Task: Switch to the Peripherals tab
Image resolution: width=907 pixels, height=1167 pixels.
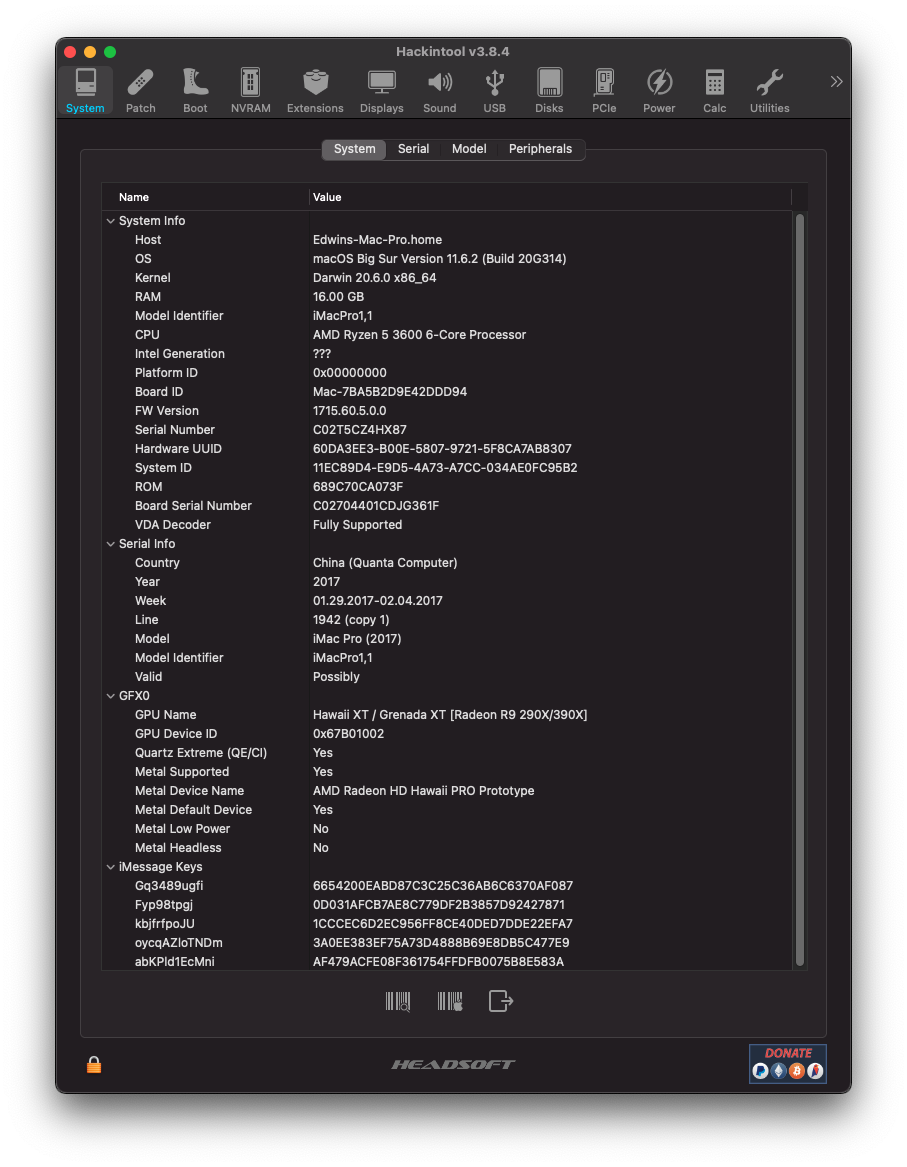Action: click(540, 149)
